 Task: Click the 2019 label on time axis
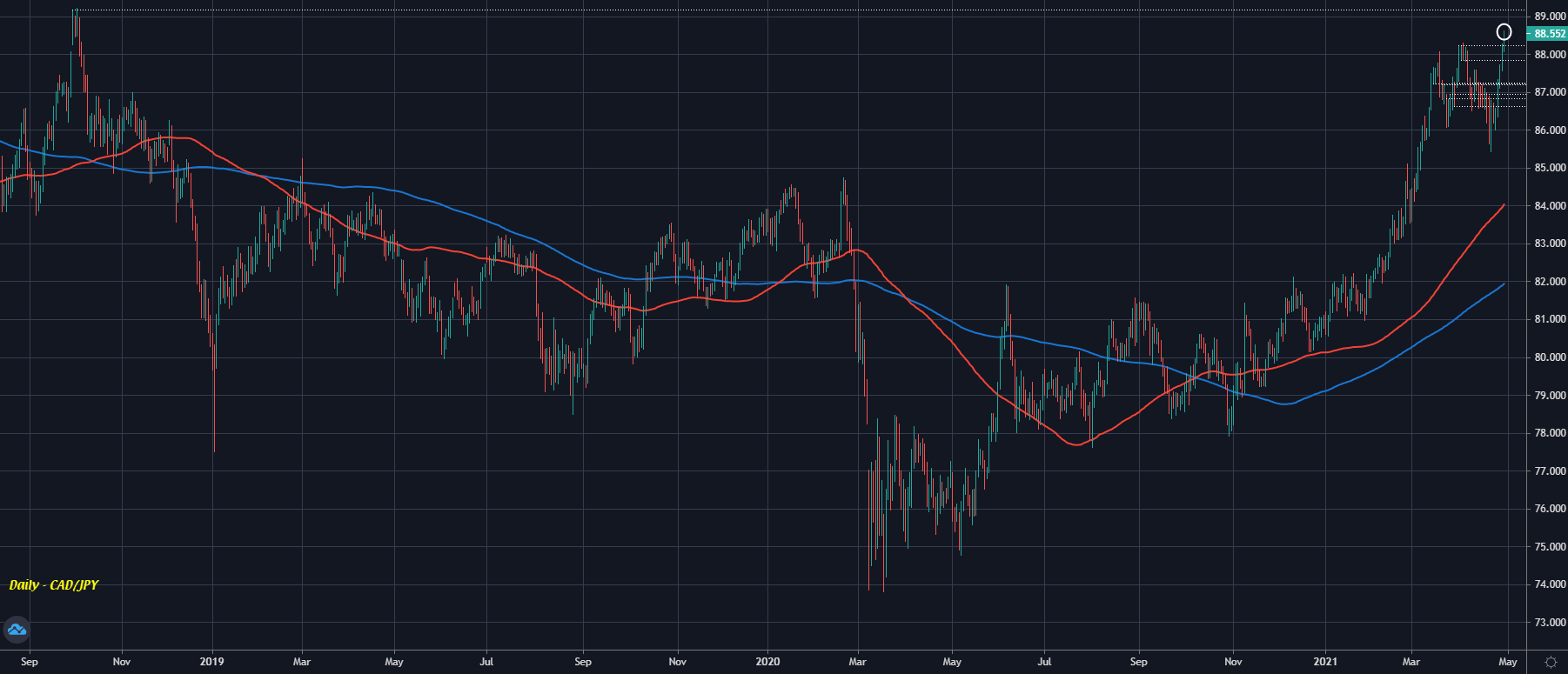point(211,662)
